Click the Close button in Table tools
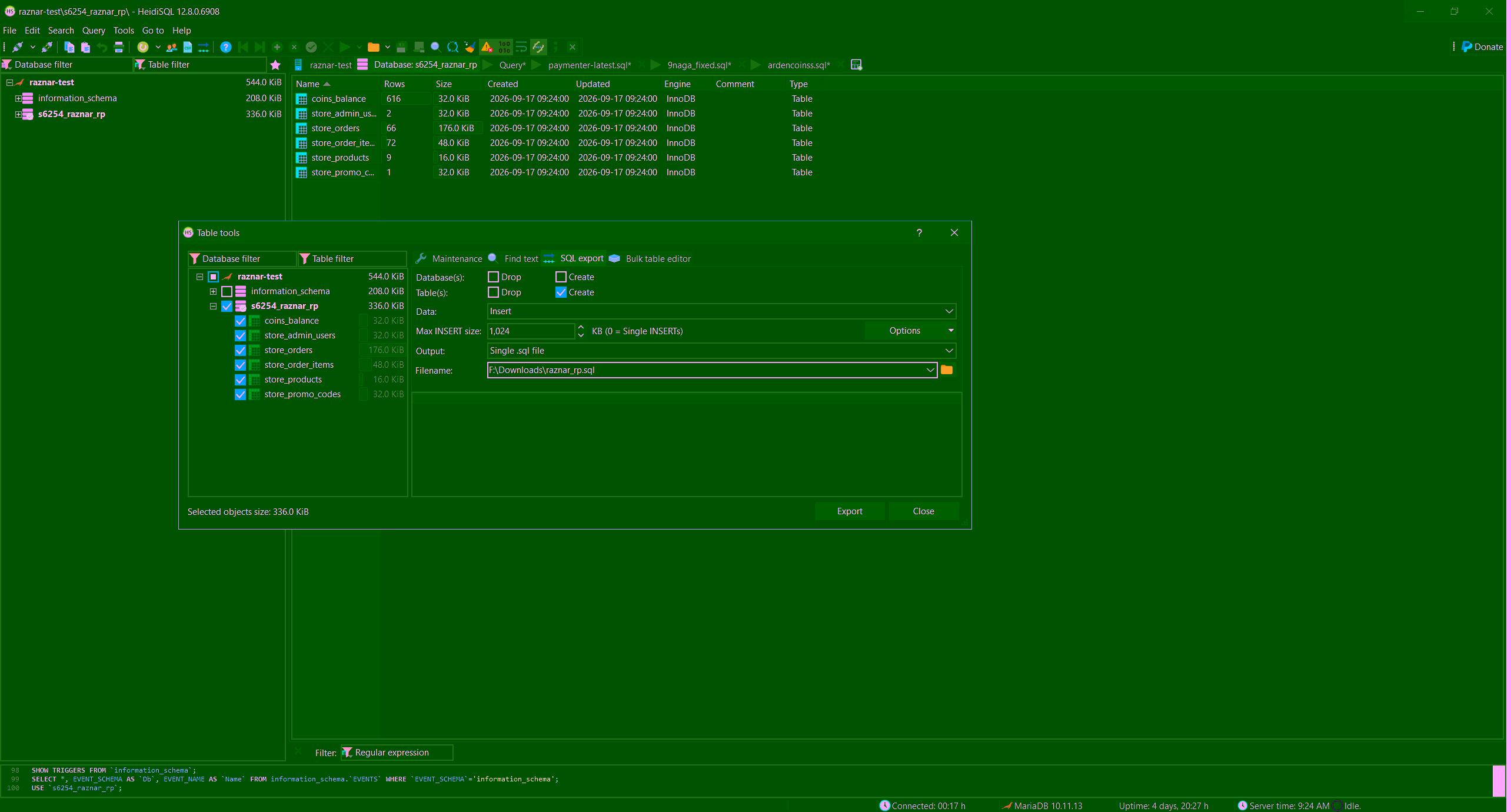Image resolution: width=1511 pixels, height=812 pixels. pos(923,511)
